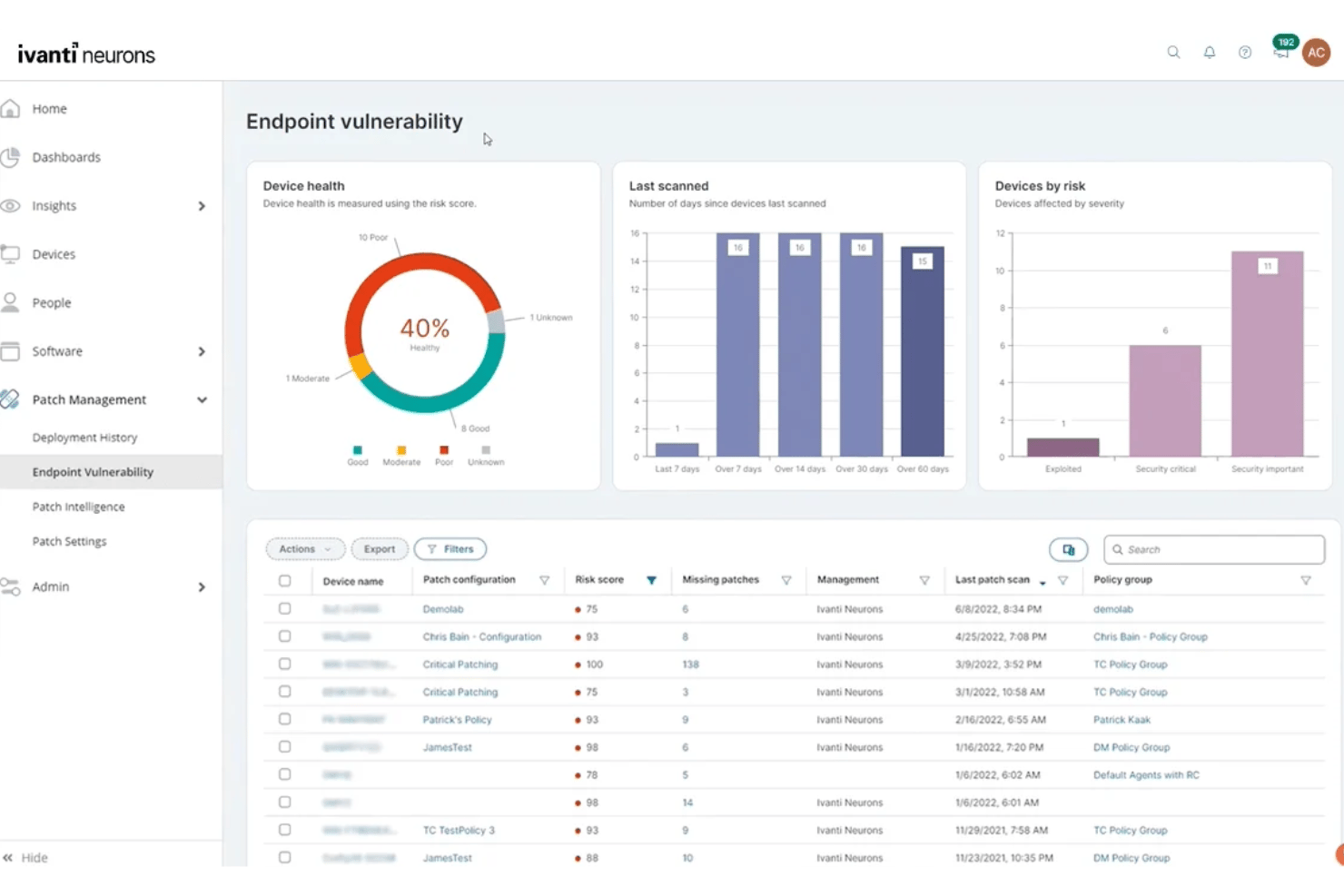This screenshot has height=896, width=1344.
Task: Check the row scanned 3/1/2022, 10:58 AM
Action: tap(285, 692)
